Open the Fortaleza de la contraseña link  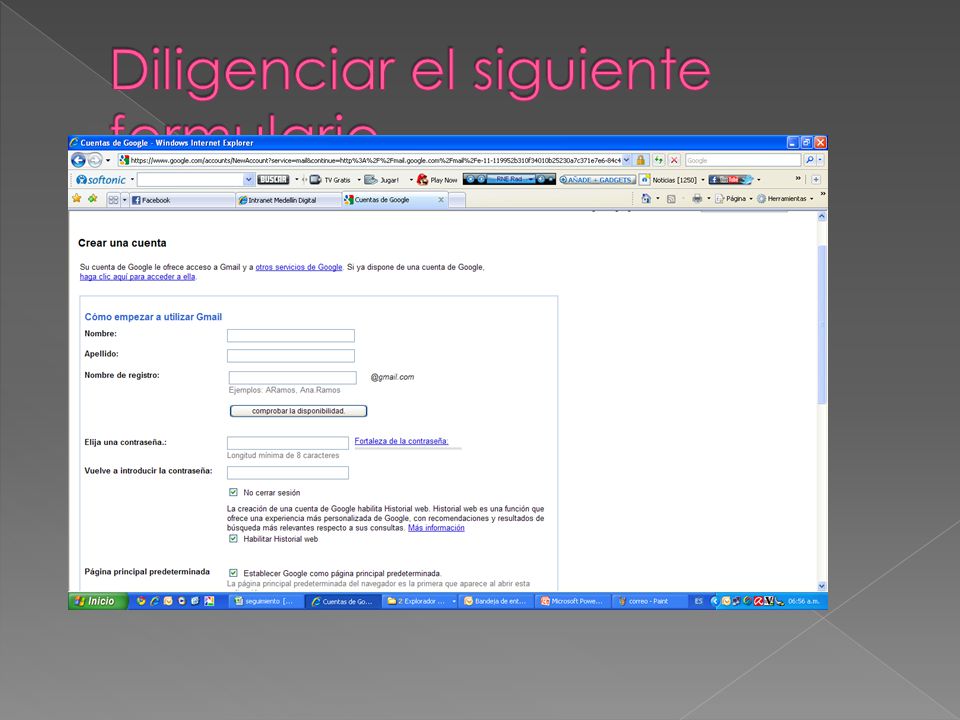tap(401, 441)
